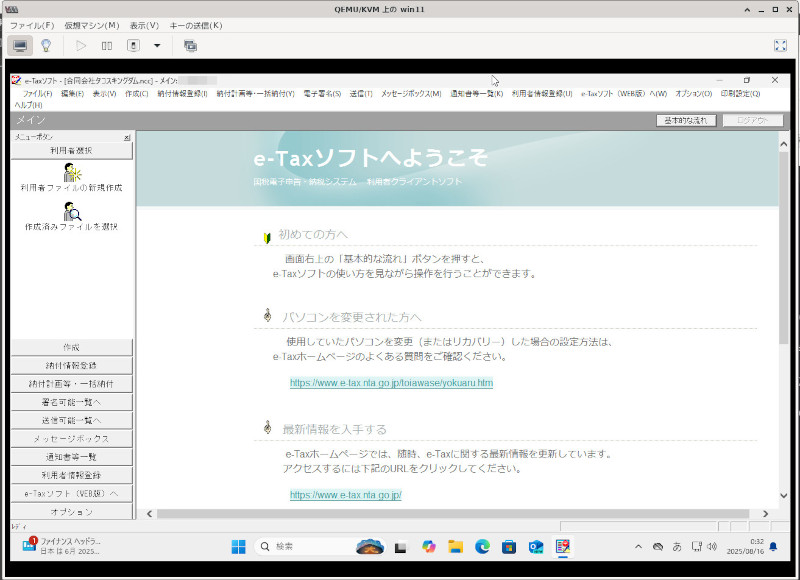The width and height of the screenshot is (800, 580).
Task: Click the horizontal scrollbar left arrow
Action: tap(149, 514)
